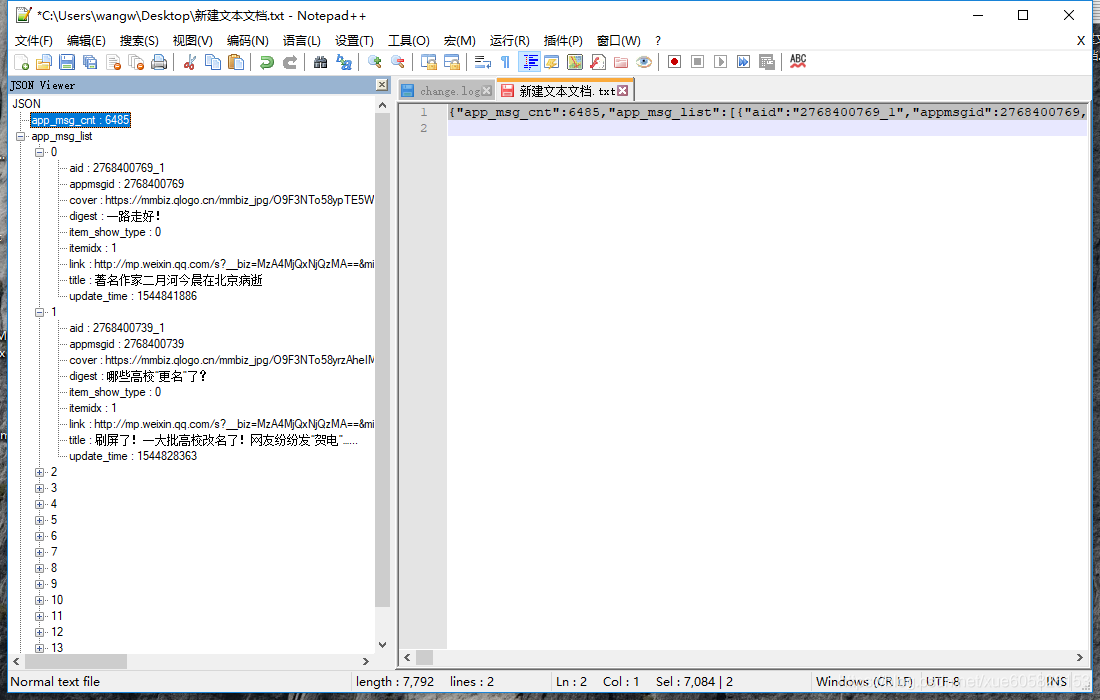
Task: Expand node 5 in JSON Viewer
Action: coord(40,520)
